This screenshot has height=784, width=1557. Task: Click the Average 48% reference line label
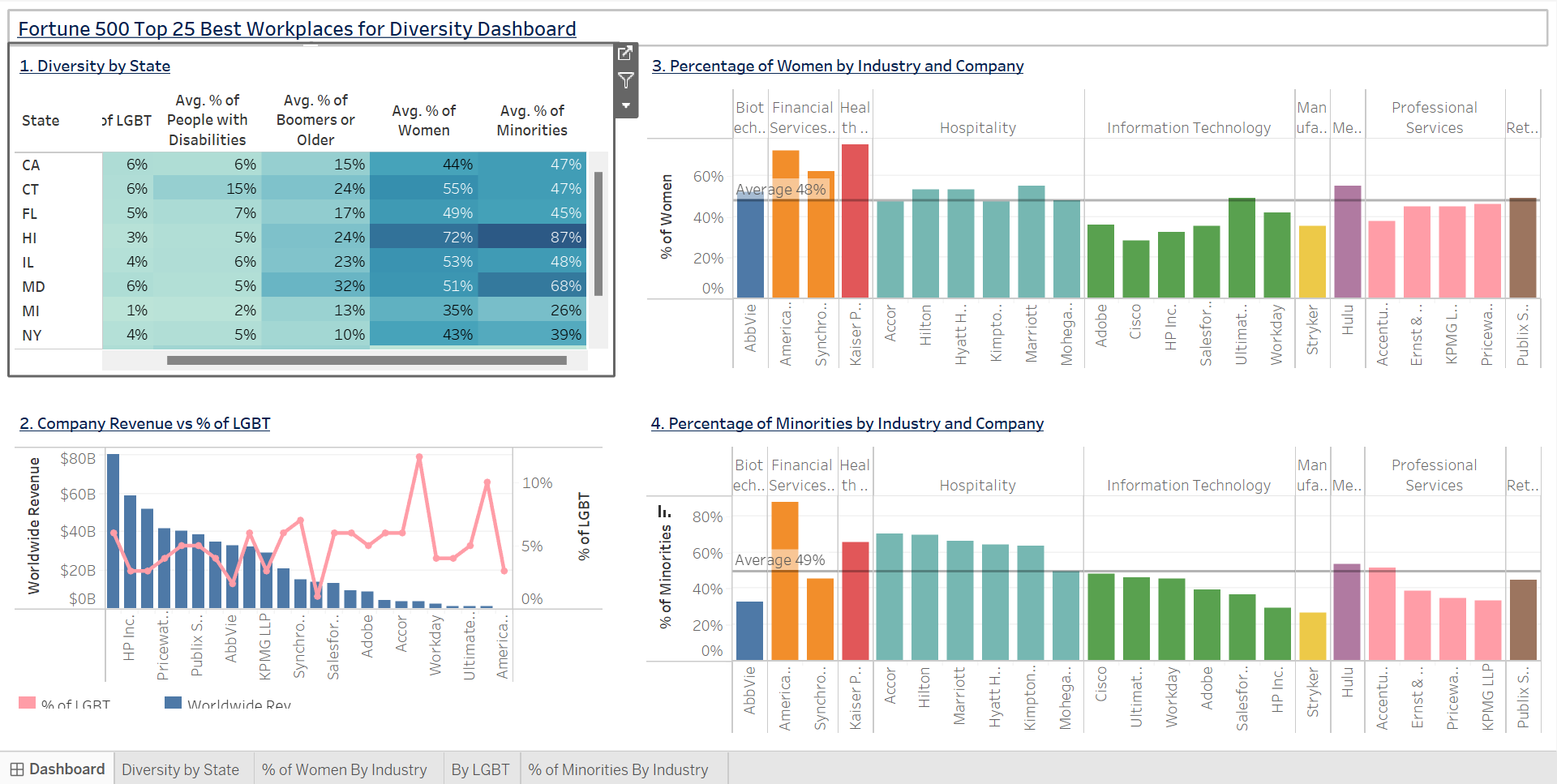tap(780, 189)
